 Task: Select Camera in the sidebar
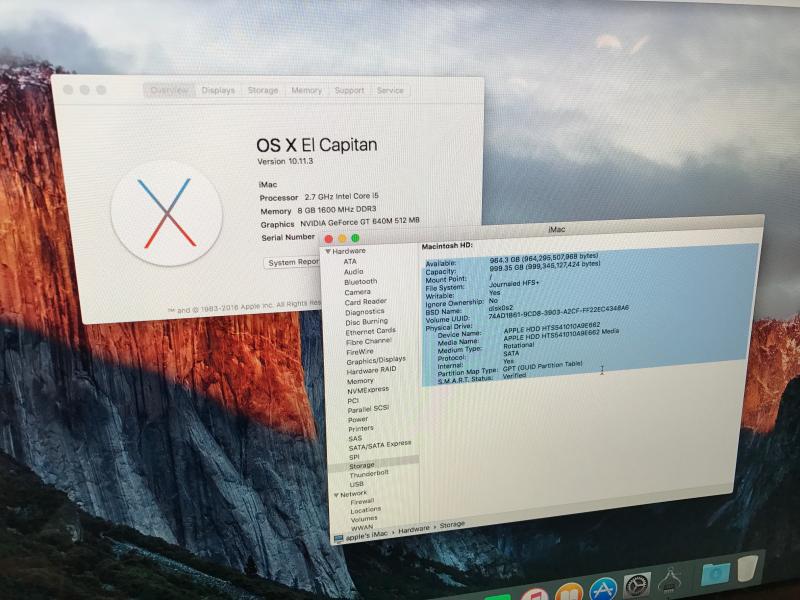(x=357, y=292)
